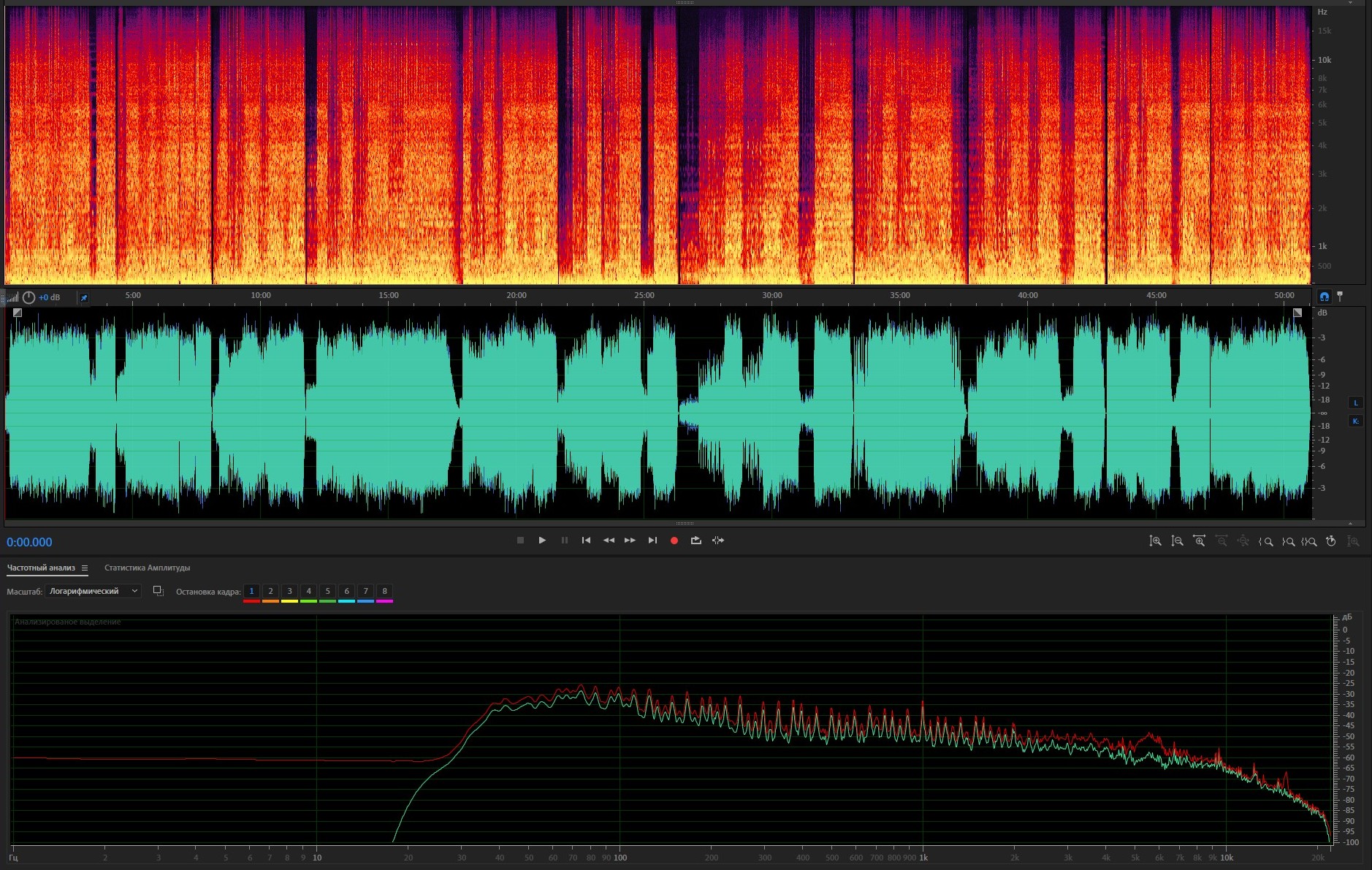Click the red Record button
Image resolution: width=1372 pixels, height=870 pixels.
pyautogui.click(x=674, y=541)
